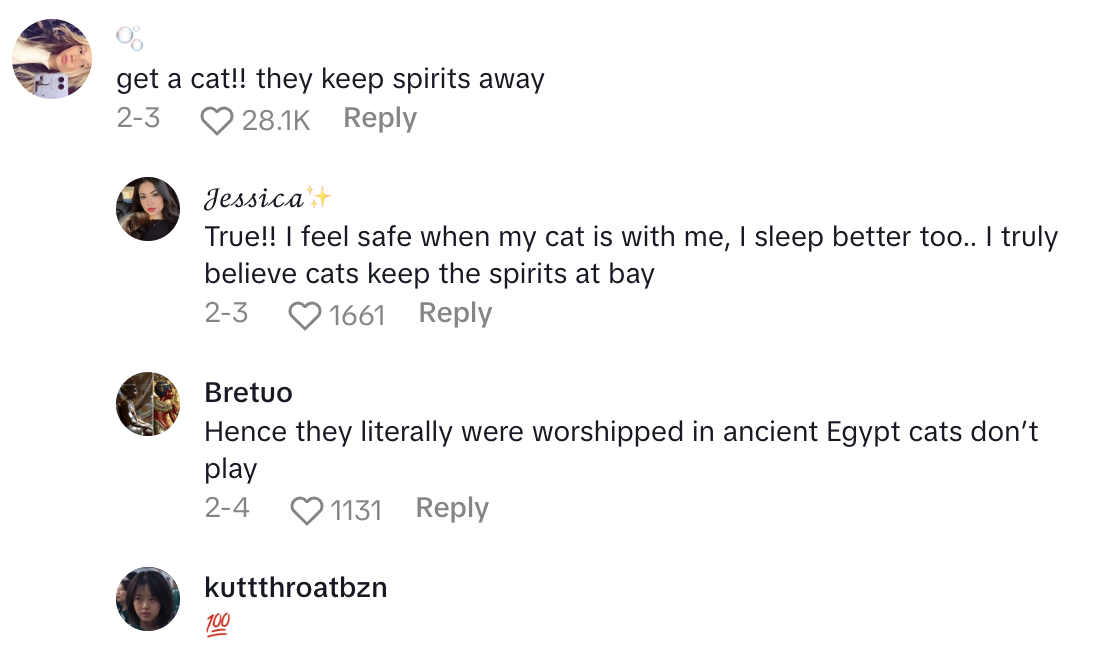
Task: Select the 2-3 date under the top comment
Action: click(140, 118)
